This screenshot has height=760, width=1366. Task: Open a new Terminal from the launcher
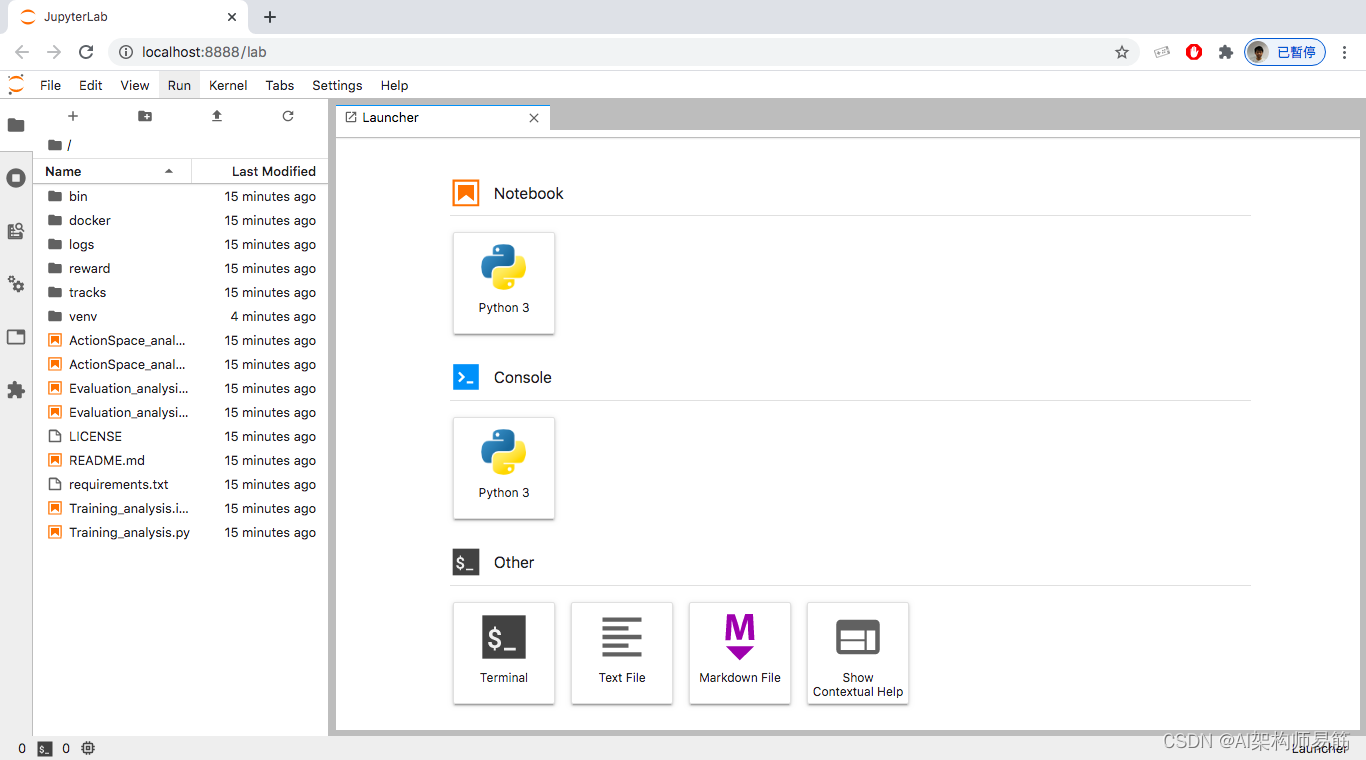(x=504, y=653)
